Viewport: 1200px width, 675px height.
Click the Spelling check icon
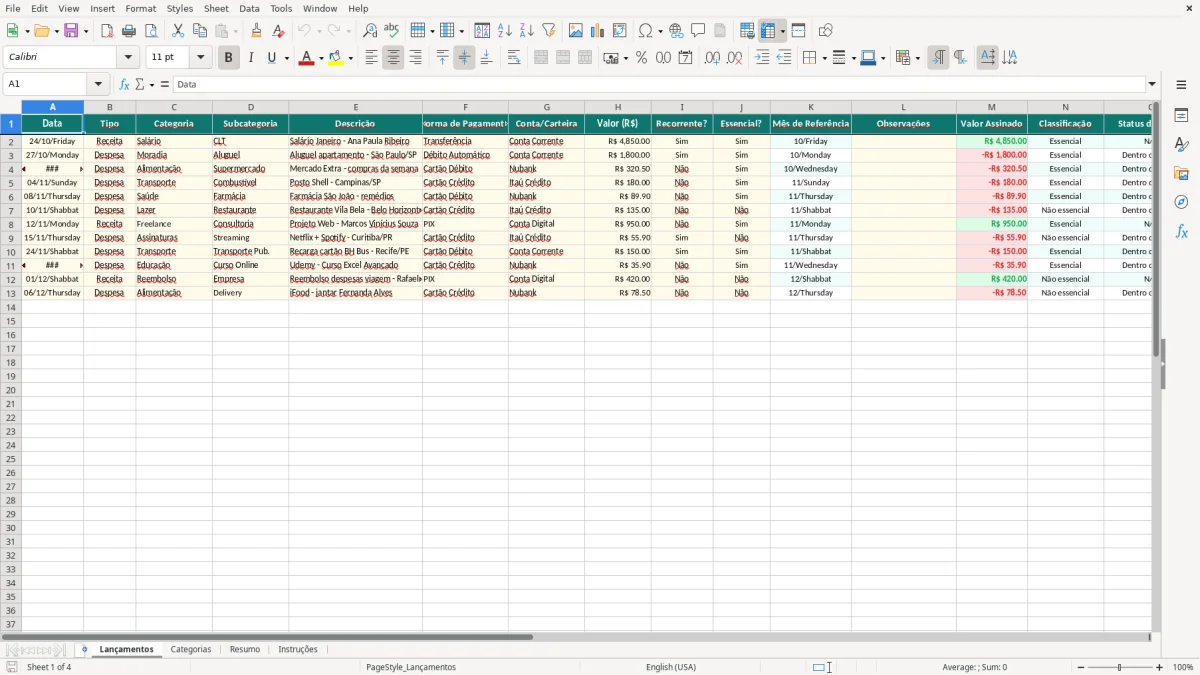click(392, 31)
